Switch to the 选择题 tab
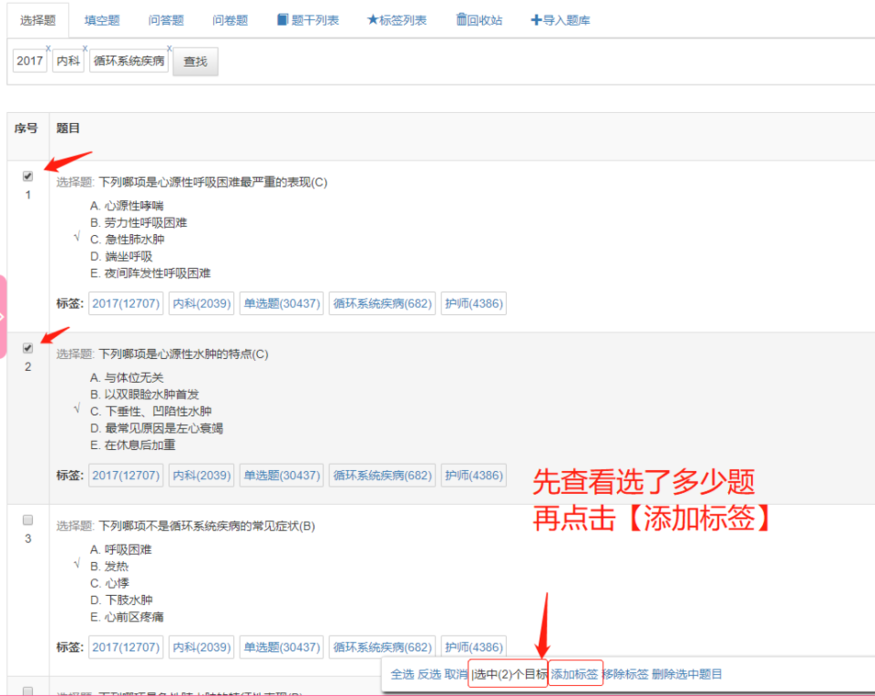 pyautogui.click(x=38, y=21)
